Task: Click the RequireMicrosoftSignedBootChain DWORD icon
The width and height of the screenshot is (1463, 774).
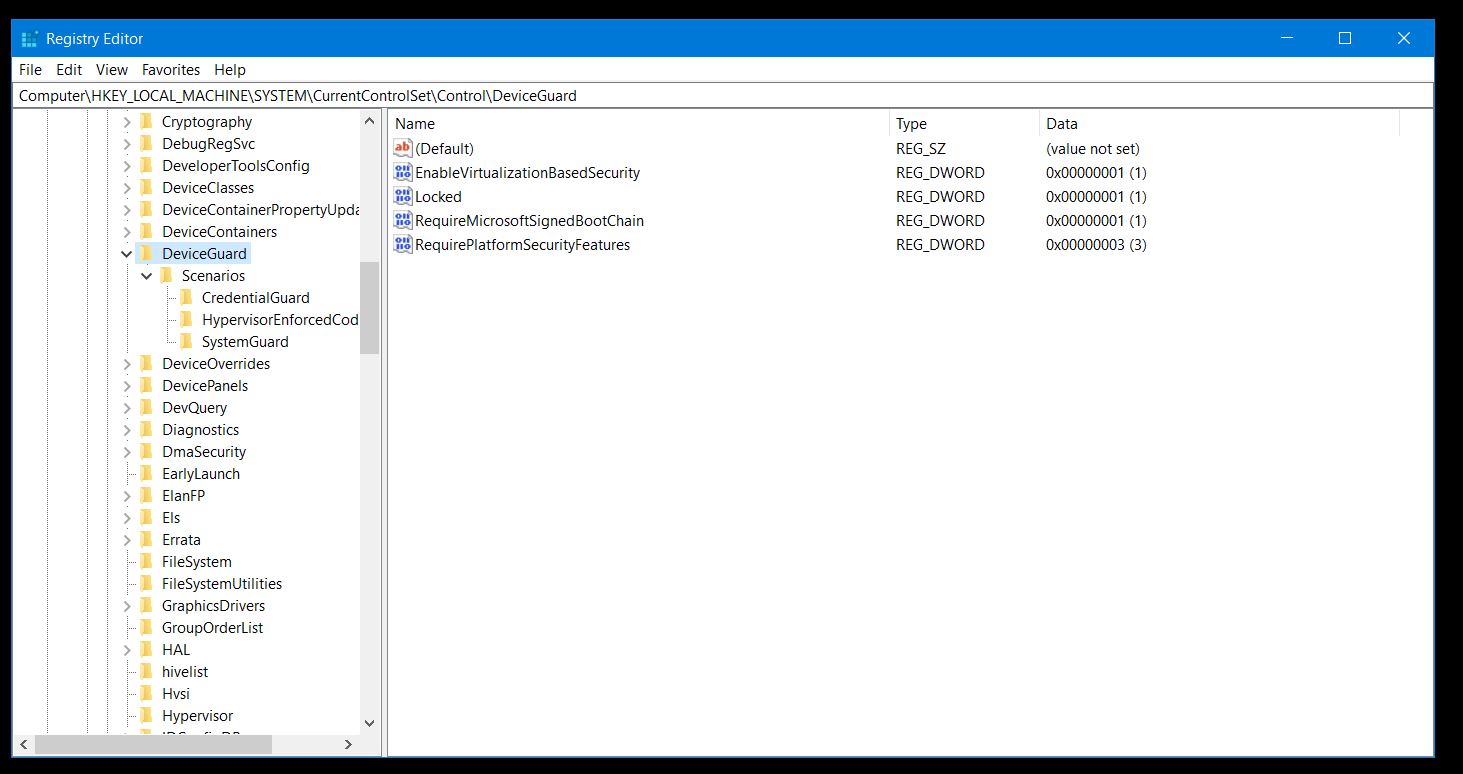Action: pos(403,220)
